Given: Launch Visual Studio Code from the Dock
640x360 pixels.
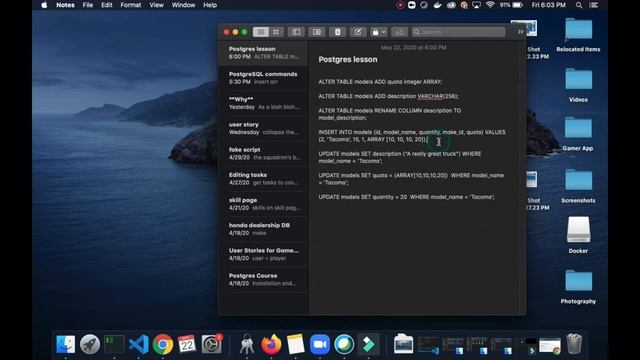Looking at the screenshot, I should point(138,344).
